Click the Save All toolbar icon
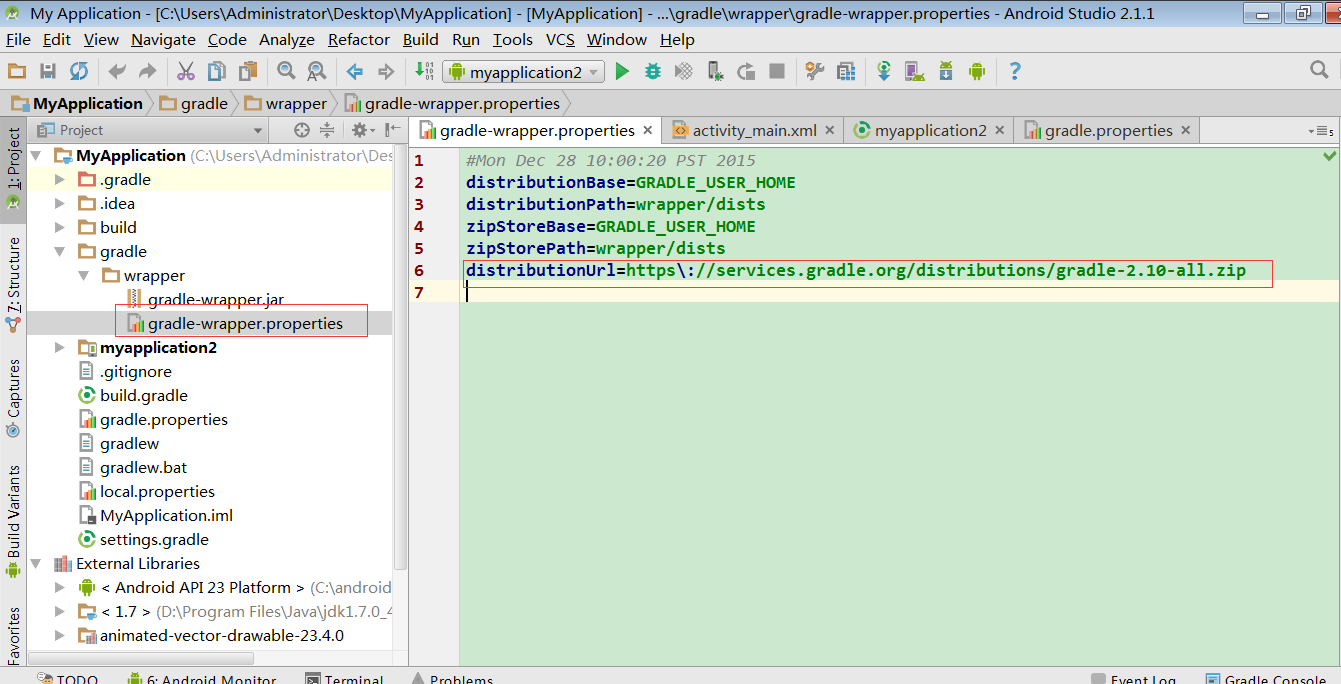This screenshot has height=684, width=1341. (x=47, y=71)
